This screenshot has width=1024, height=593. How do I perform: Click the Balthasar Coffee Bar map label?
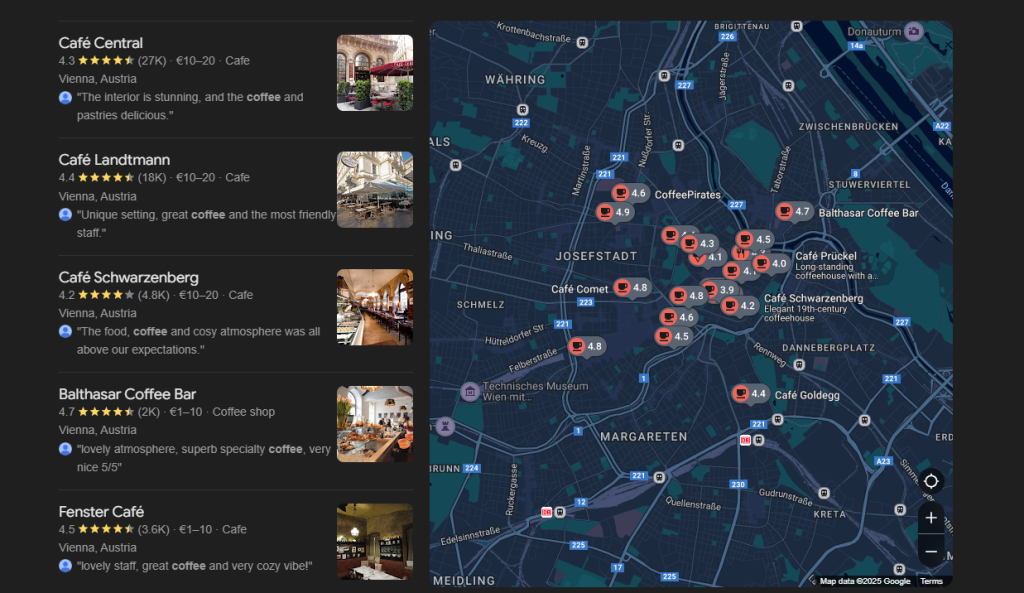point(869,213)
